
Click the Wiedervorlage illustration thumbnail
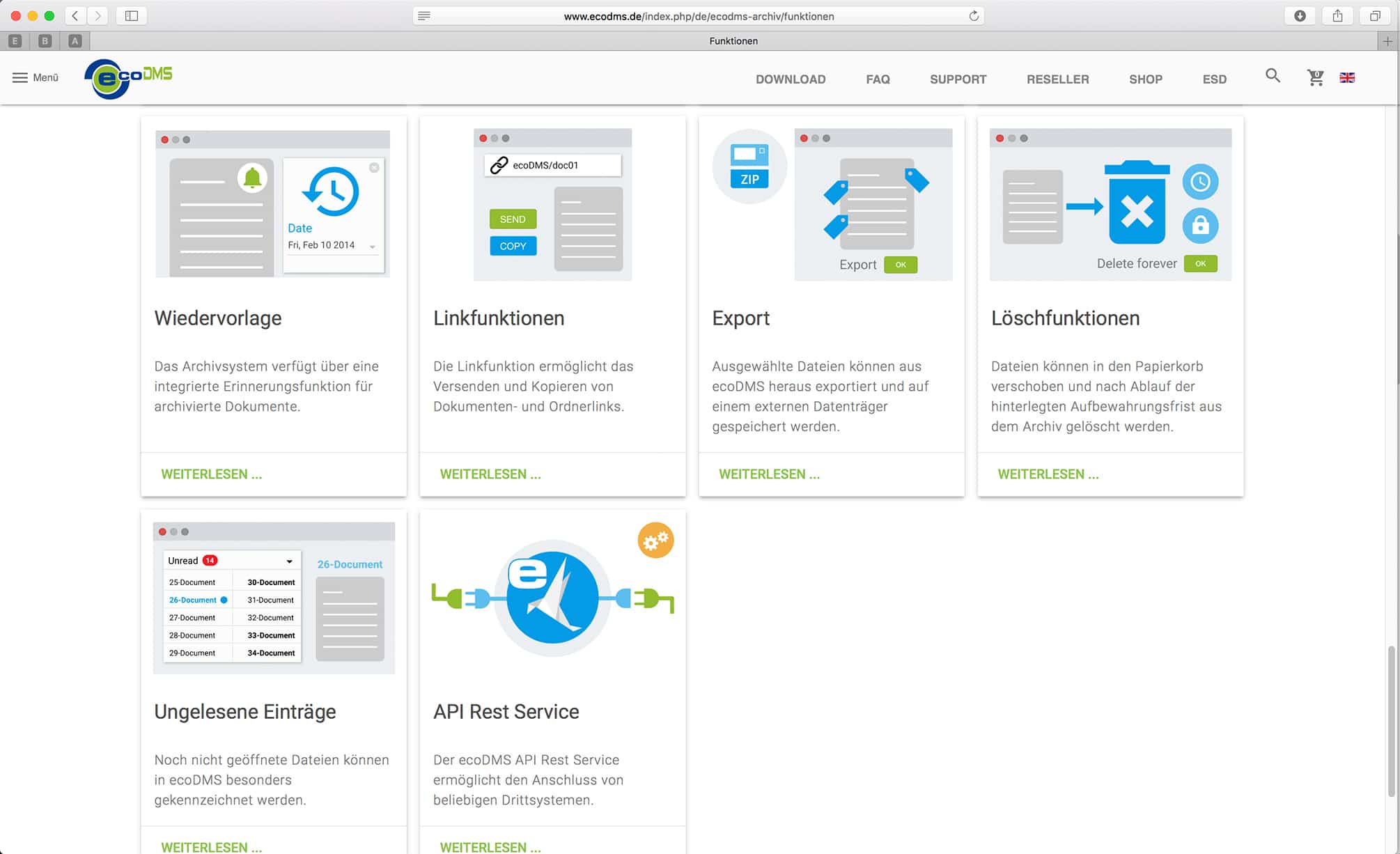272,203
